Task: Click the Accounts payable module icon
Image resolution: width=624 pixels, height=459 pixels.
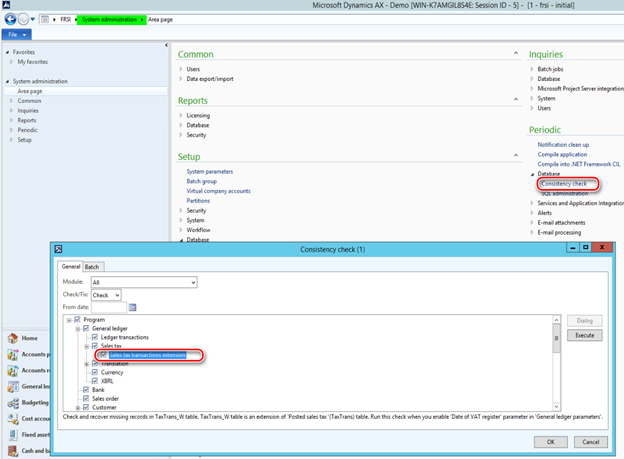Action: (x=13, y=354)
